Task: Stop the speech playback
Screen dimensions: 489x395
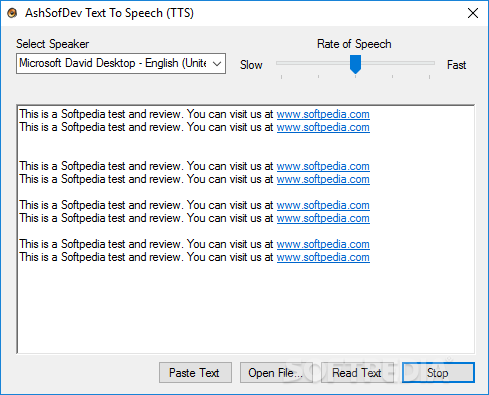Action: pos(438,372)
